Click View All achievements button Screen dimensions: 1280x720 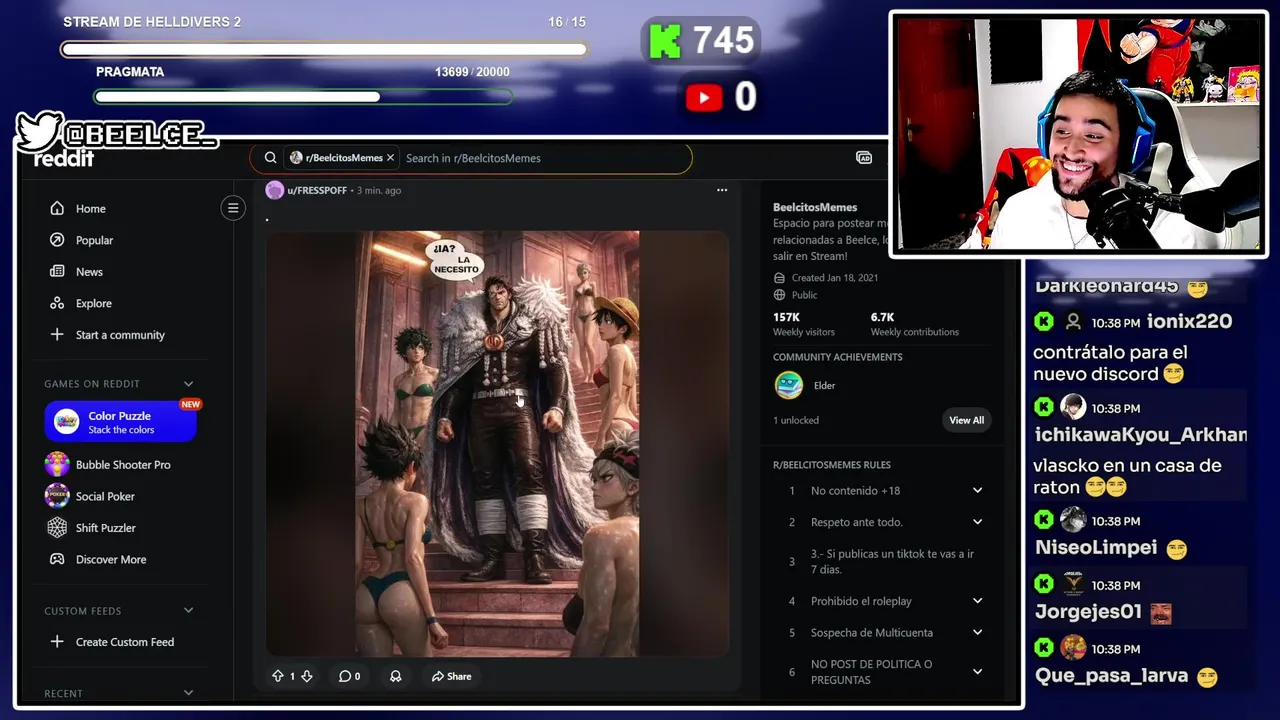click(x=966, y=420)
